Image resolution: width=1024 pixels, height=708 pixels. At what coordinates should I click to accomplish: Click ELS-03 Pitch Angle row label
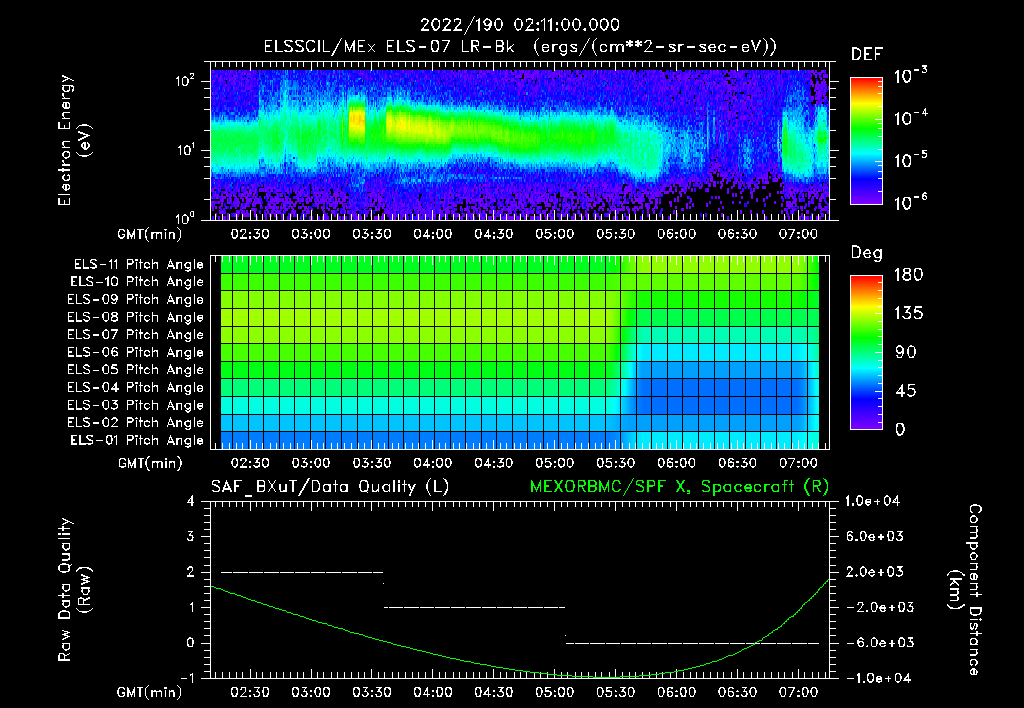point(135,405)
